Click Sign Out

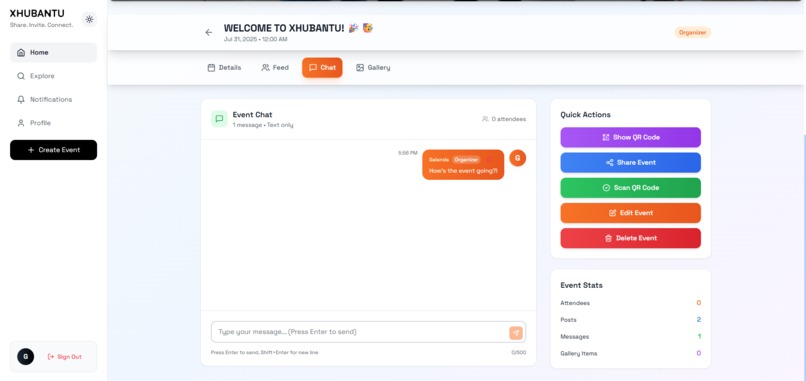click(x=65, y=357)
